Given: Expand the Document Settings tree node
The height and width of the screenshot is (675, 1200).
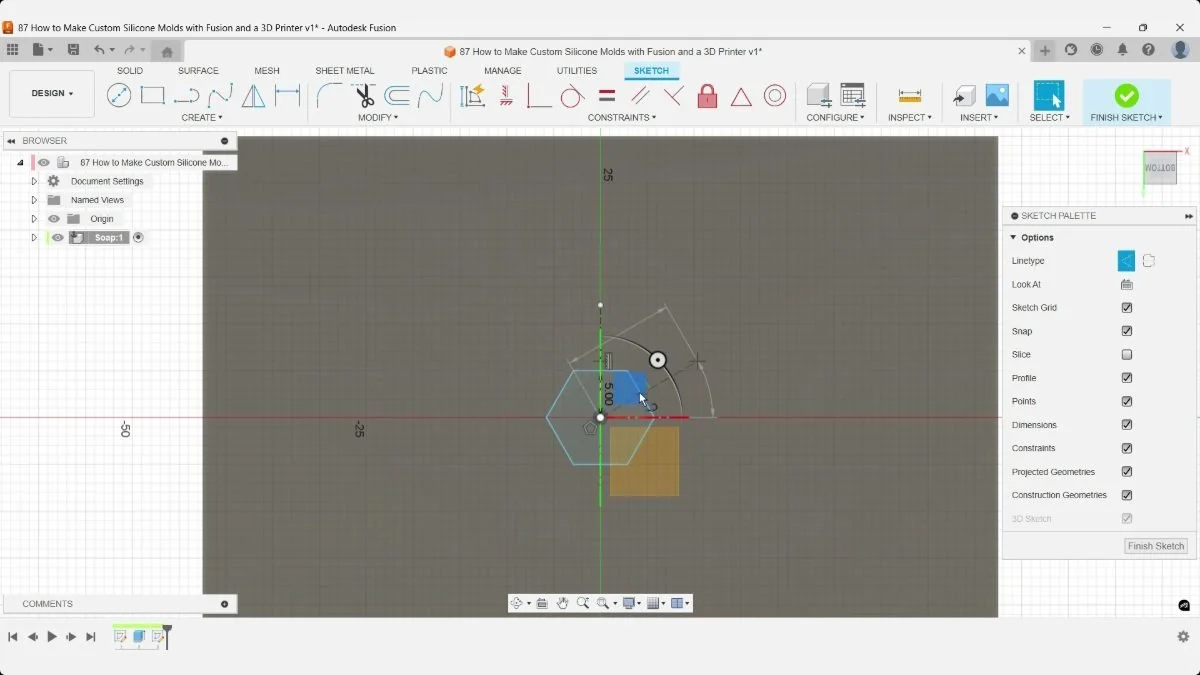Looking at the screenshot, I should pos(34,181).
